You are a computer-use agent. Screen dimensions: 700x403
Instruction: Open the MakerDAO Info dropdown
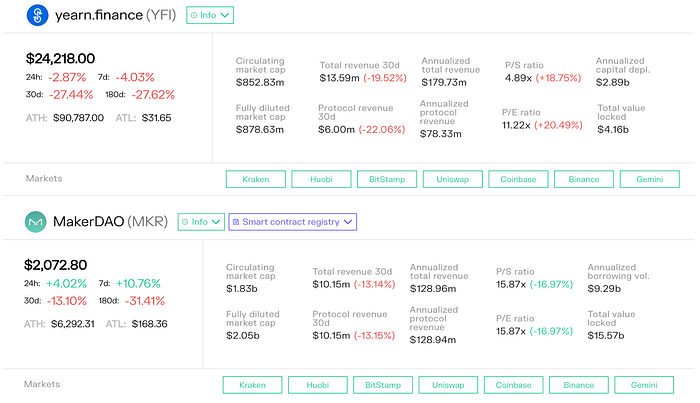tap(201, 222)
